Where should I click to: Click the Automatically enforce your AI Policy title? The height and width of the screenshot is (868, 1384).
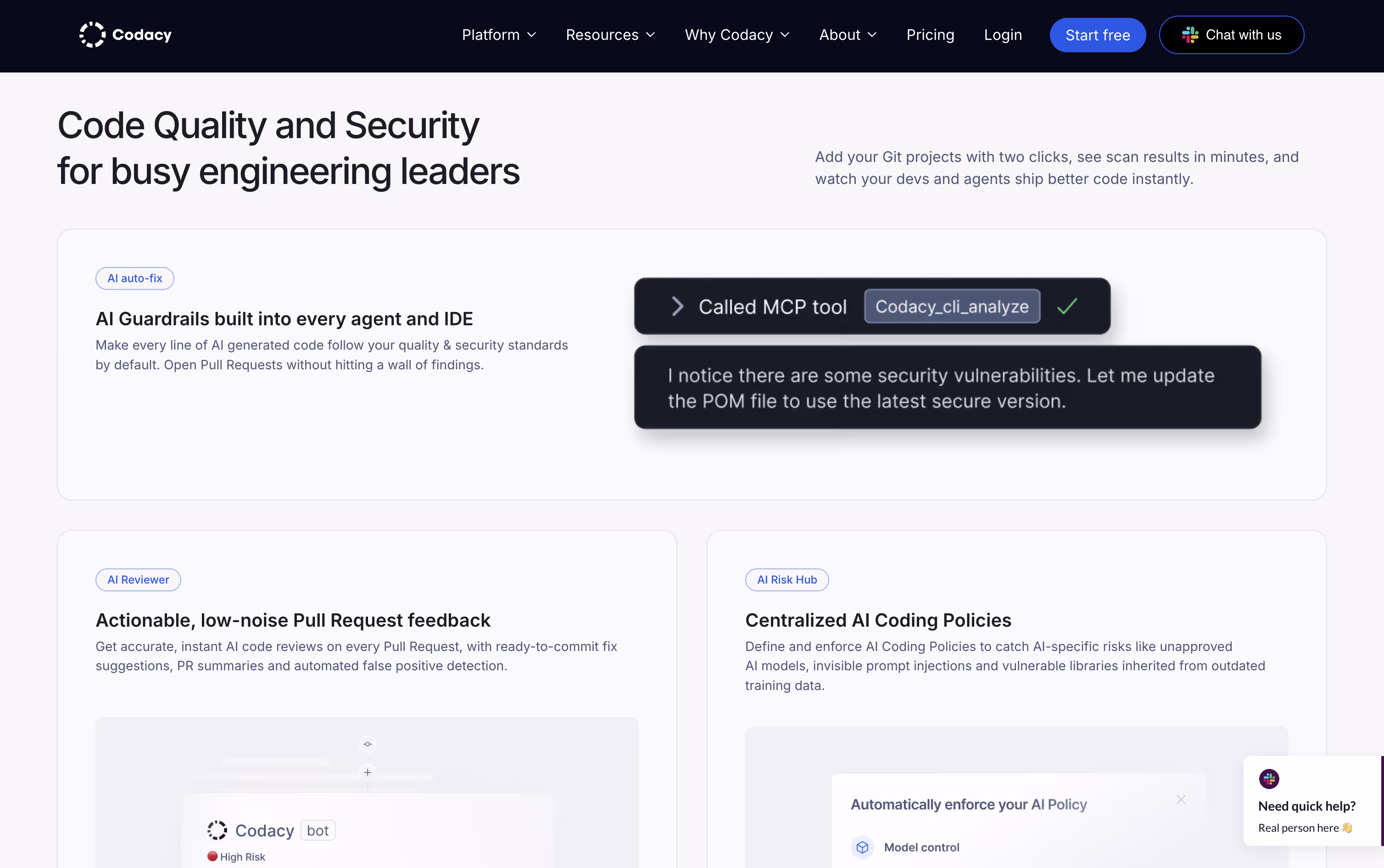[969, 804]
